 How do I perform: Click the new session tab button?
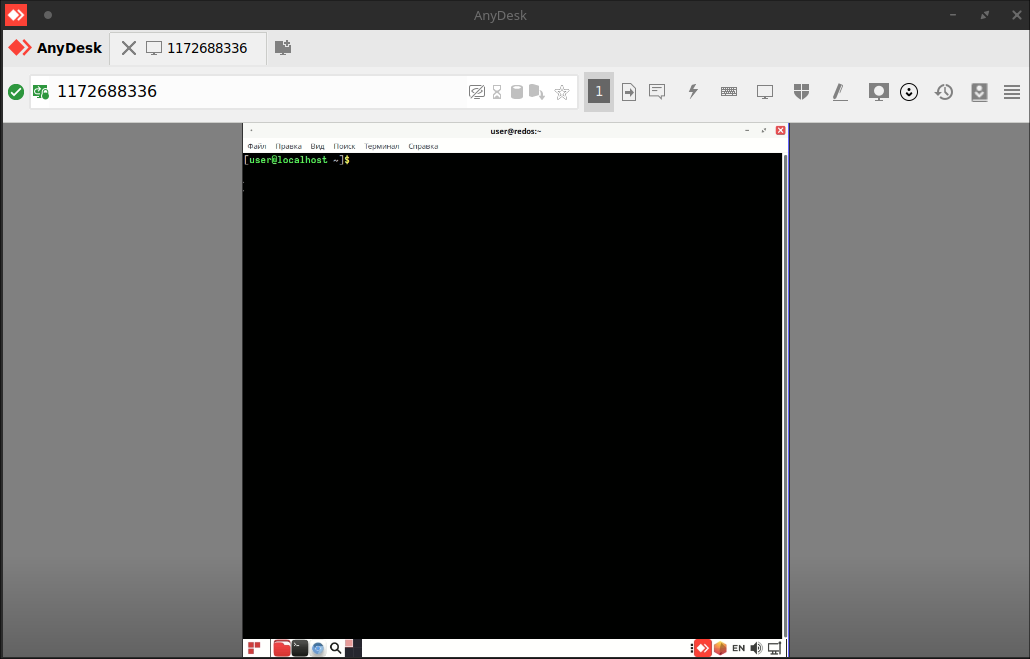pos(283,48)
